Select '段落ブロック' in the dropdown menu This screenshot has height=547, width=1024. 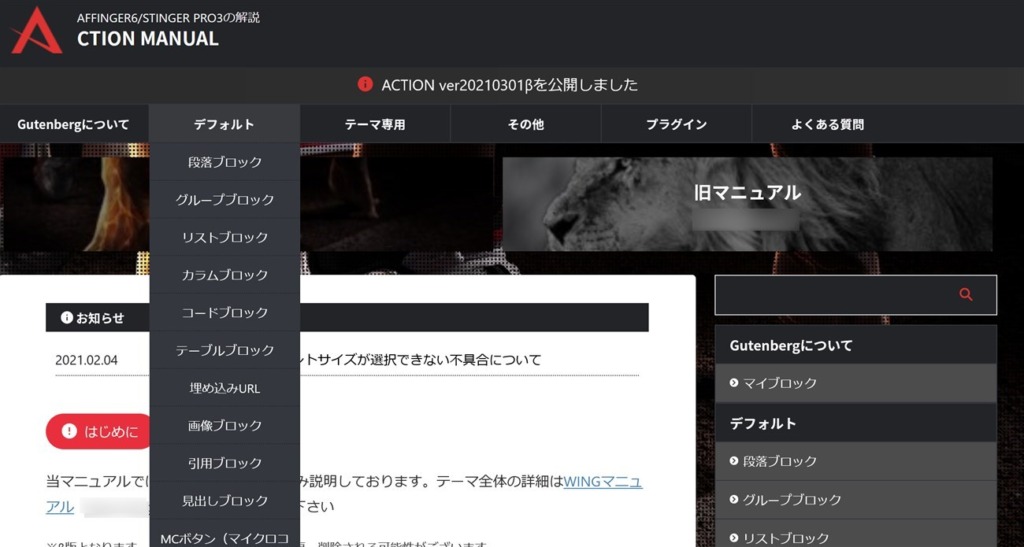click(x=225, y=162)
